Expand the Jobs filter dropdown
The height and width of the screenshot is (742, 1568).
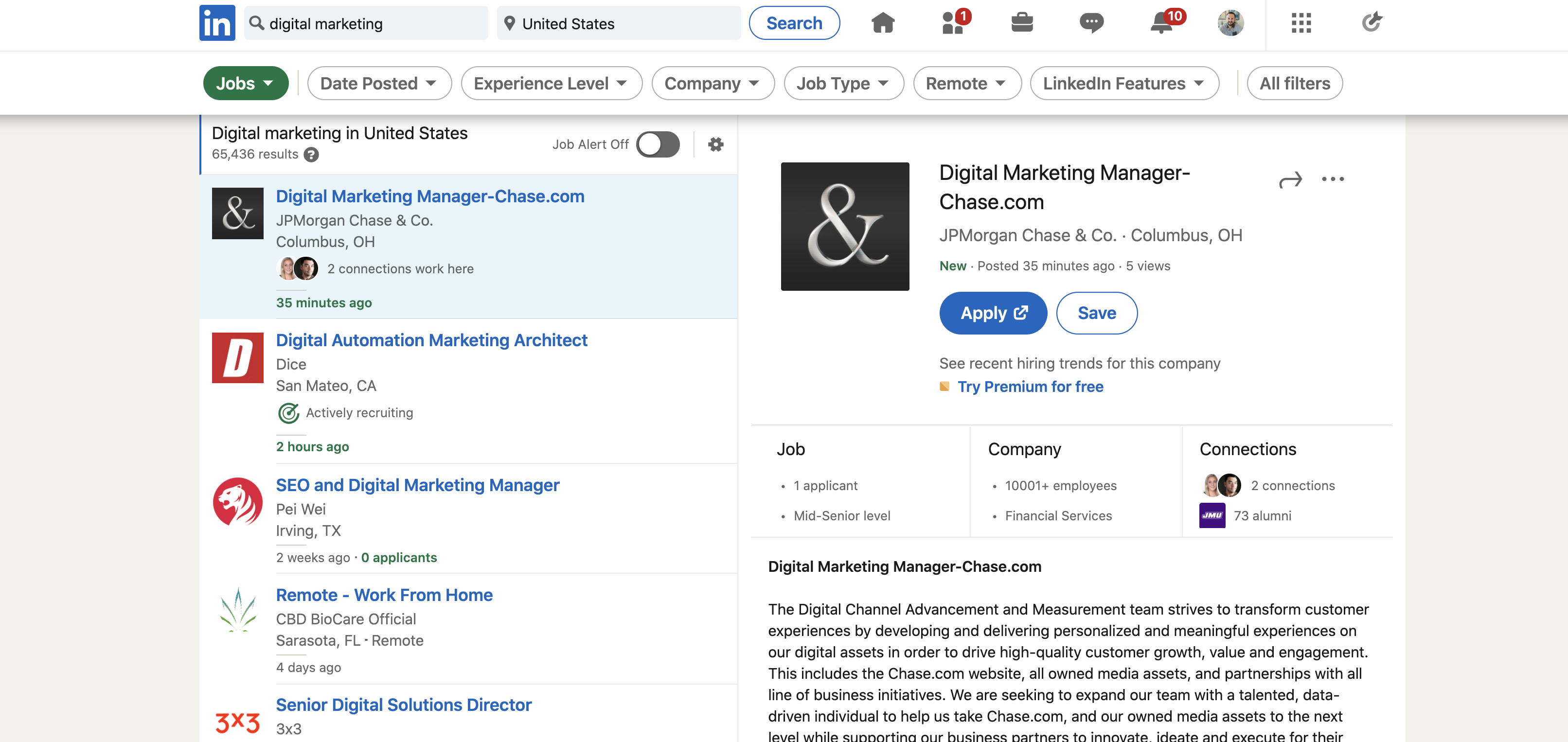click(245, 83)
